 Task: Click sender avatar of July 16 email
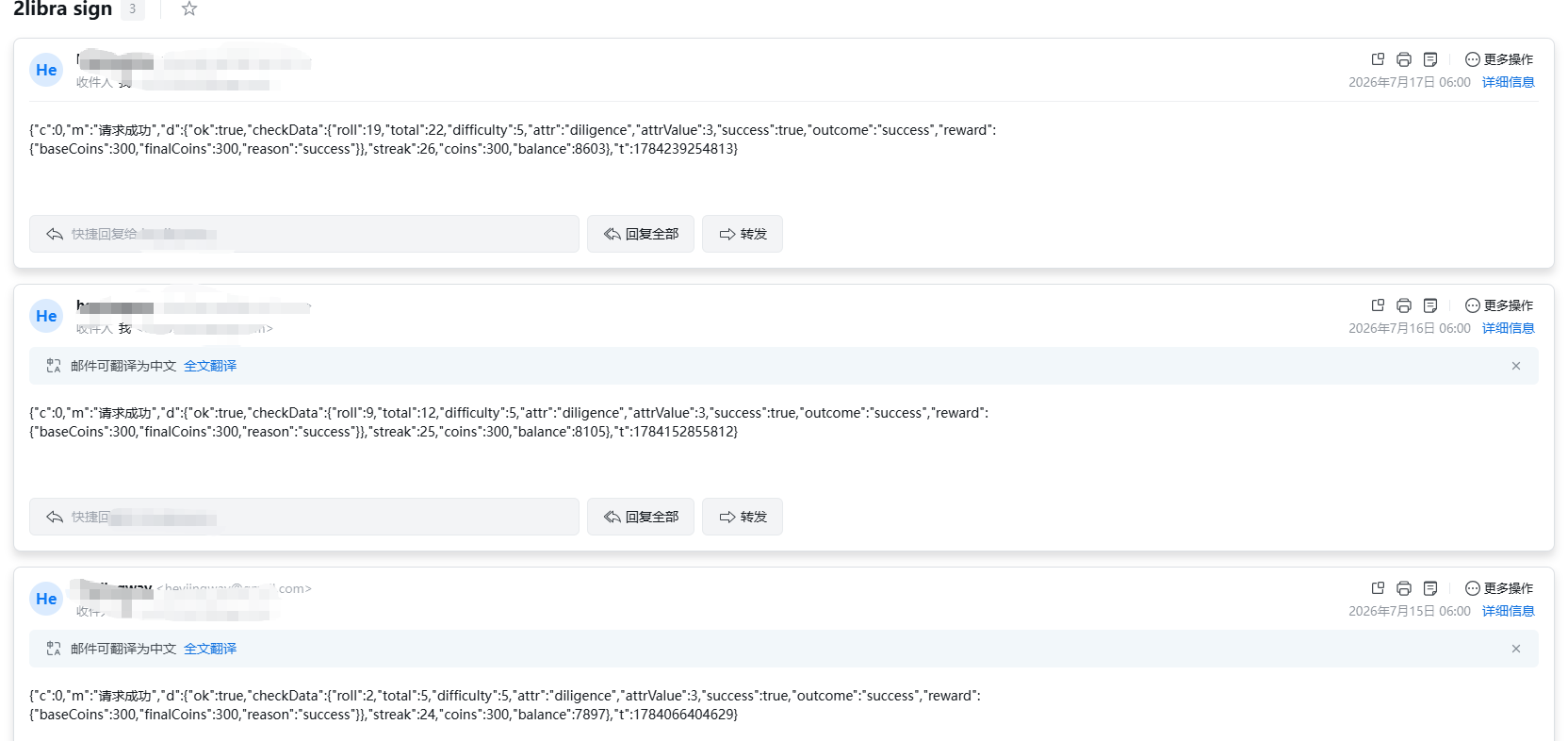point(46,316)
